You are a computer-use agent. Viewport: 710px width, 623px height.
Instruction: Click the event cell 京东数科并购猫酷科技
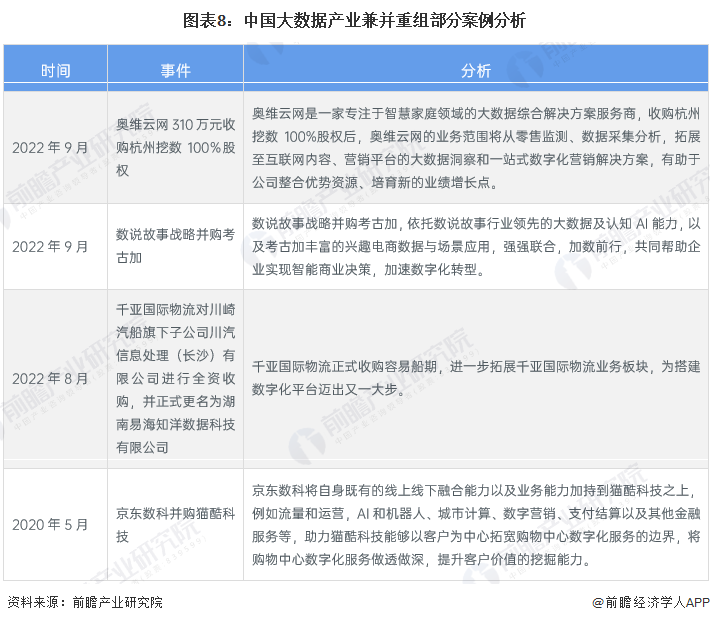click(175, 525)
